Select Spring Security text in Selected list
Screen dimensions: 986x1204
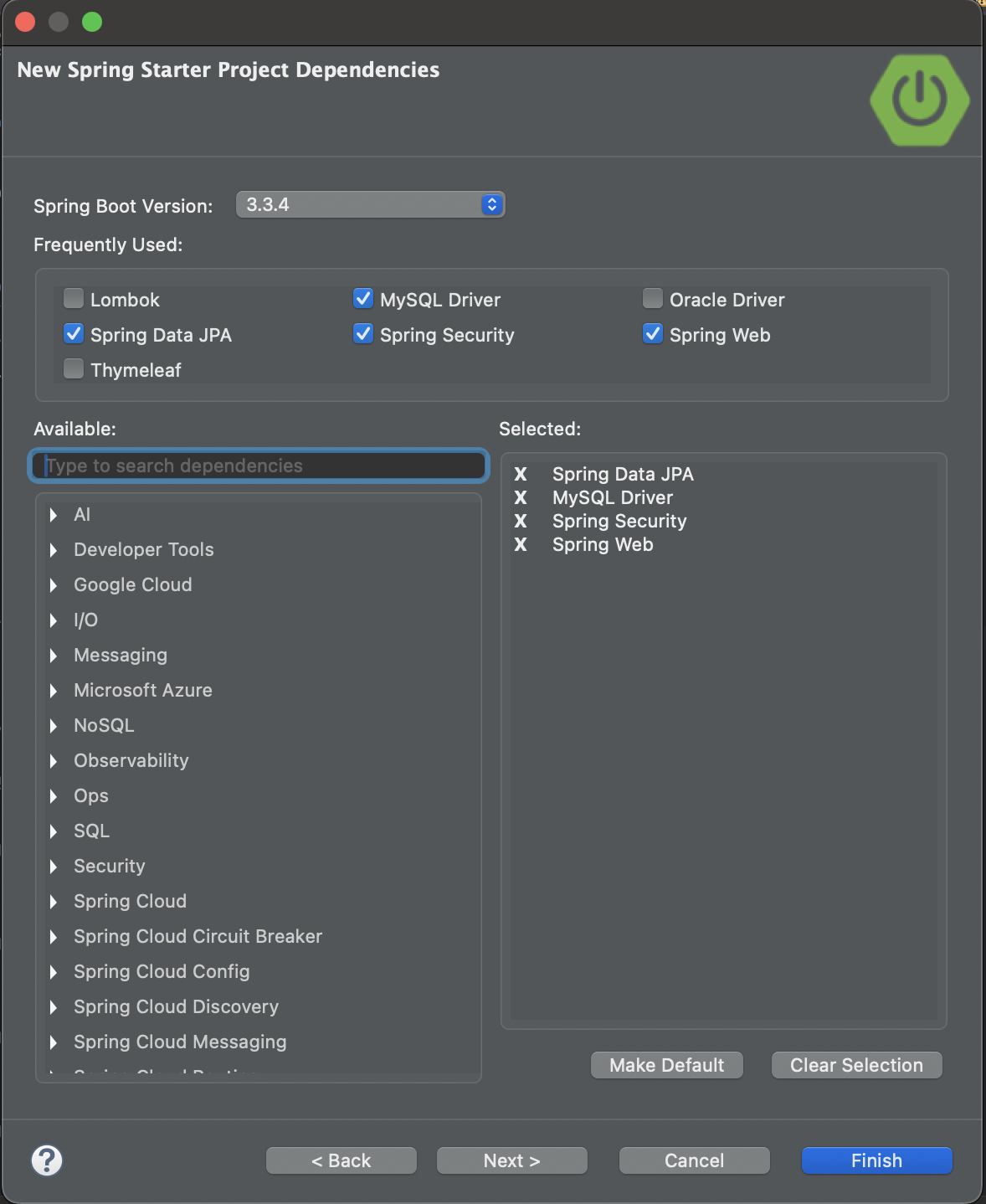619,521
